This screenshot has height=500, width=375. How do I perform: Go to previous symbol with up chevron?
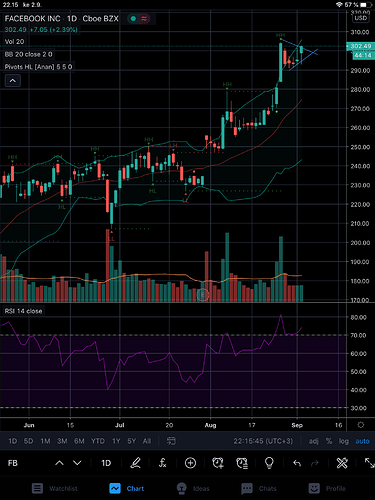click(x=59, y=463)
